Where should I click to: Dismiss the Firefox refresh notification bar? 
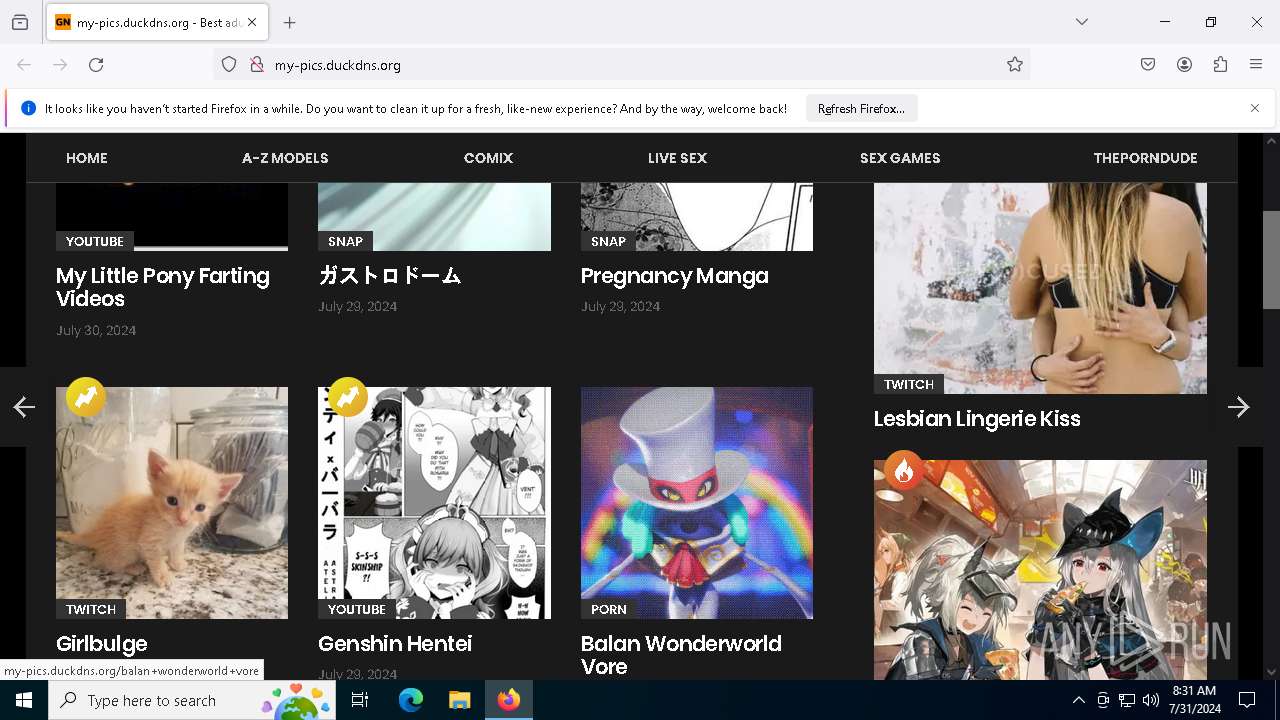click(x=1255, y=108)
